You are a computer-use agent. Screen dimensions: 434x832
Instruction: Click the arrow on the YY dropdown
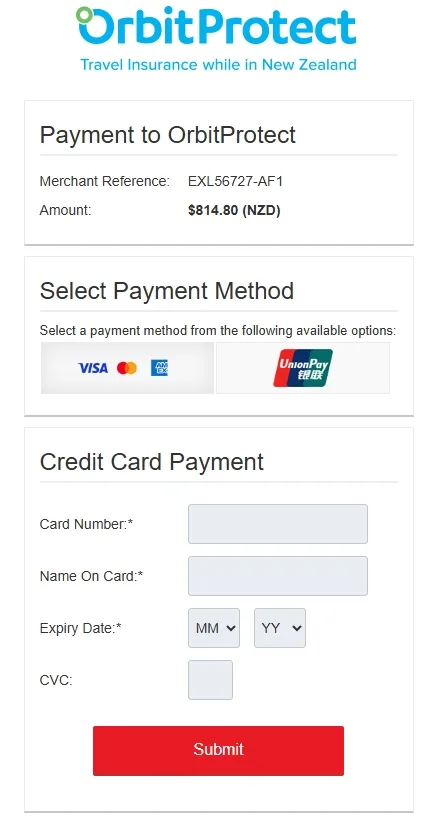pos(297,628)
